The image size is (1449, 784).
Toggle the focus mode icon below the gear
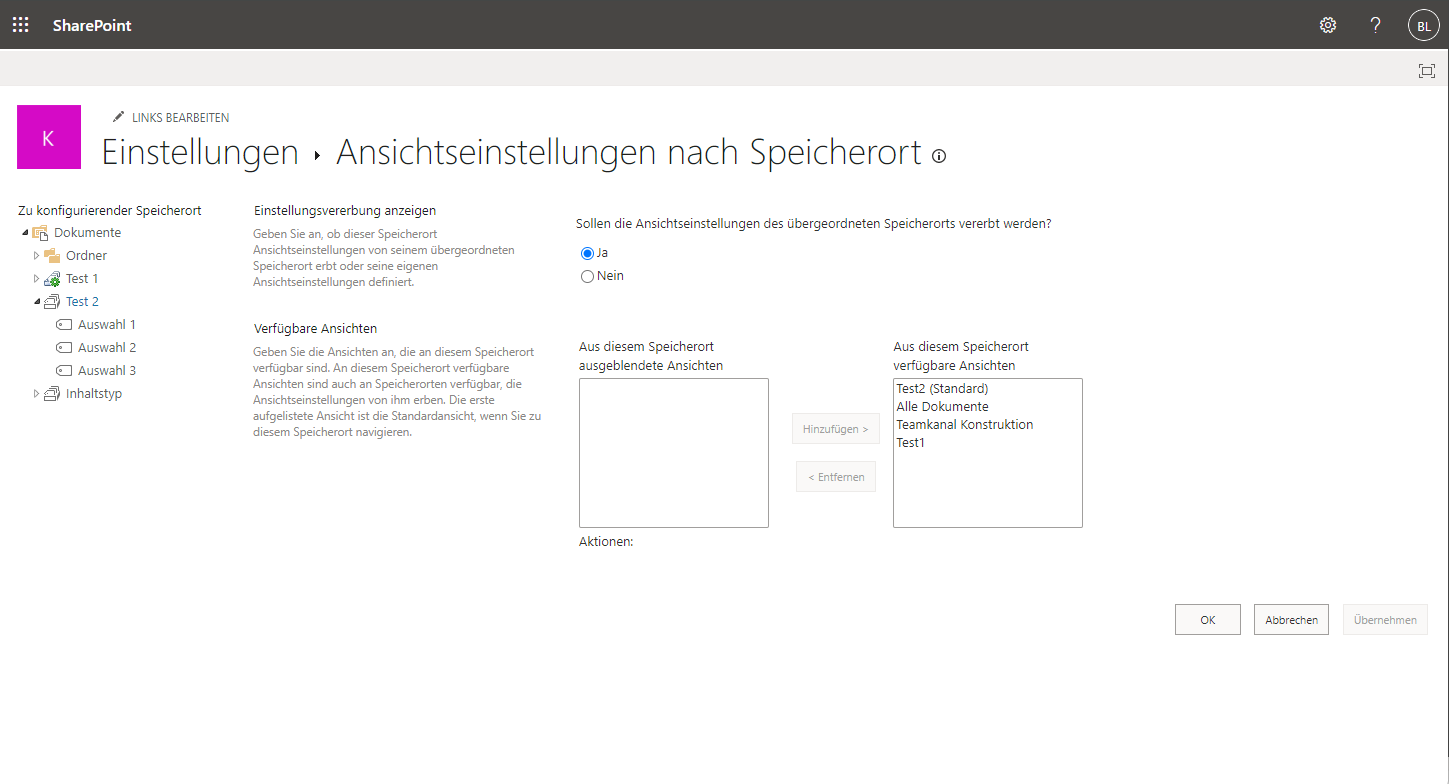click(1427, 70)
